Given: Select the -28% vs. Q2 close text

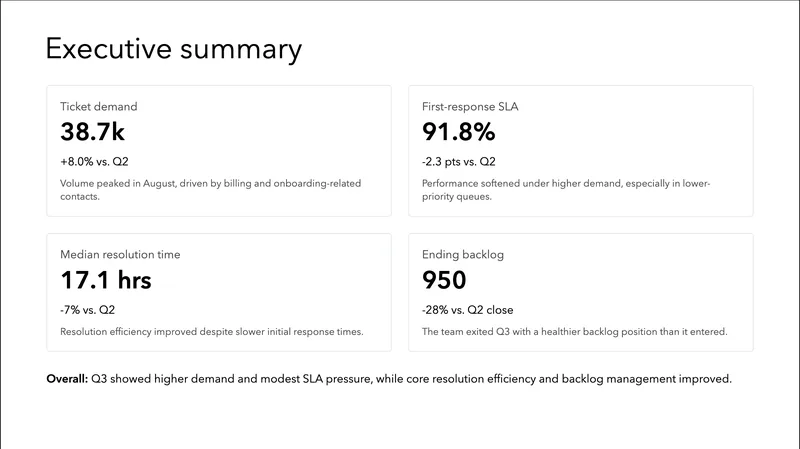Looking at the screenshot, I should click(x=468, y=309).
